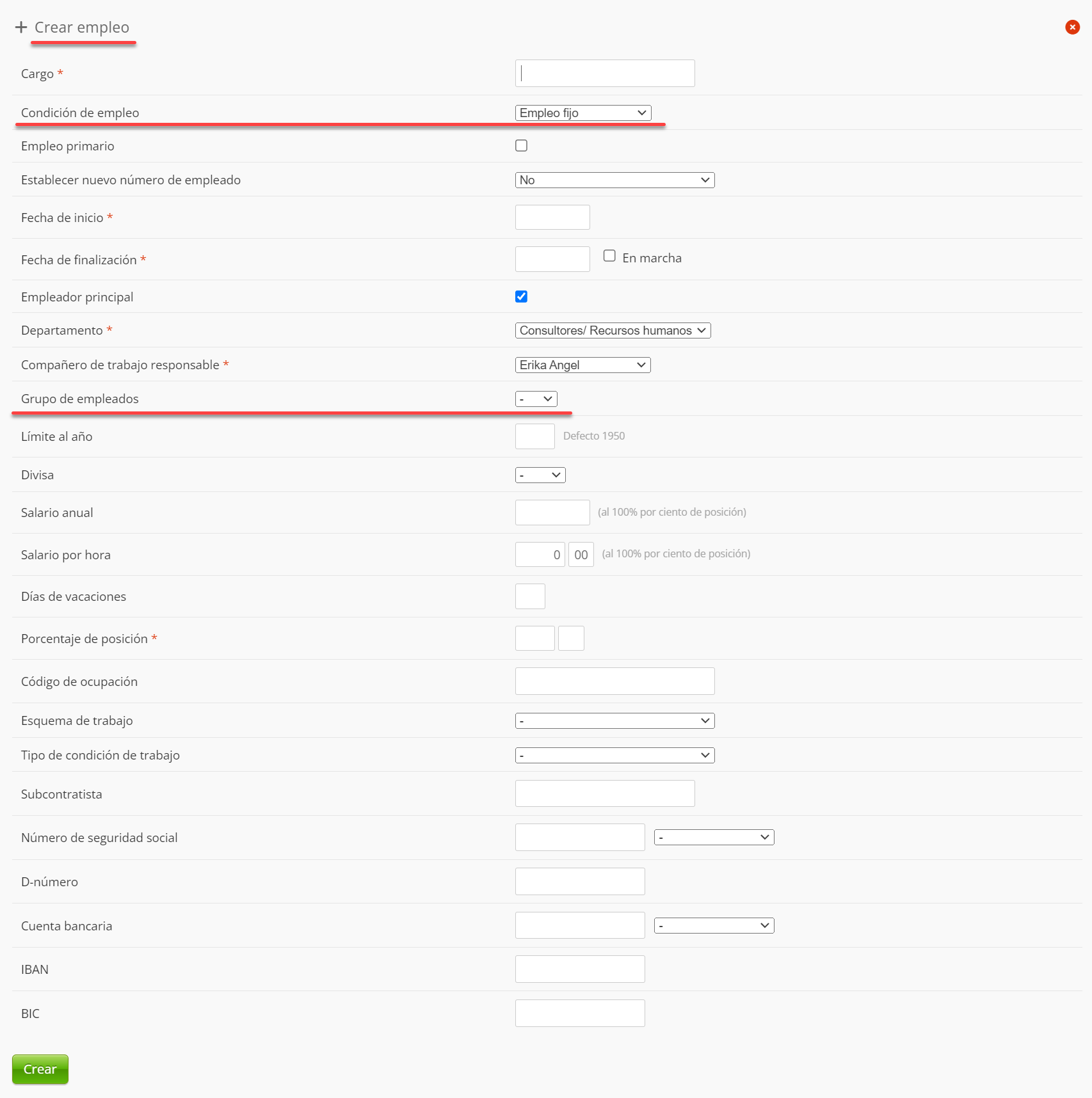Click the Fecha de finalización field
1092x1098 pixels.
coord(552,259)
